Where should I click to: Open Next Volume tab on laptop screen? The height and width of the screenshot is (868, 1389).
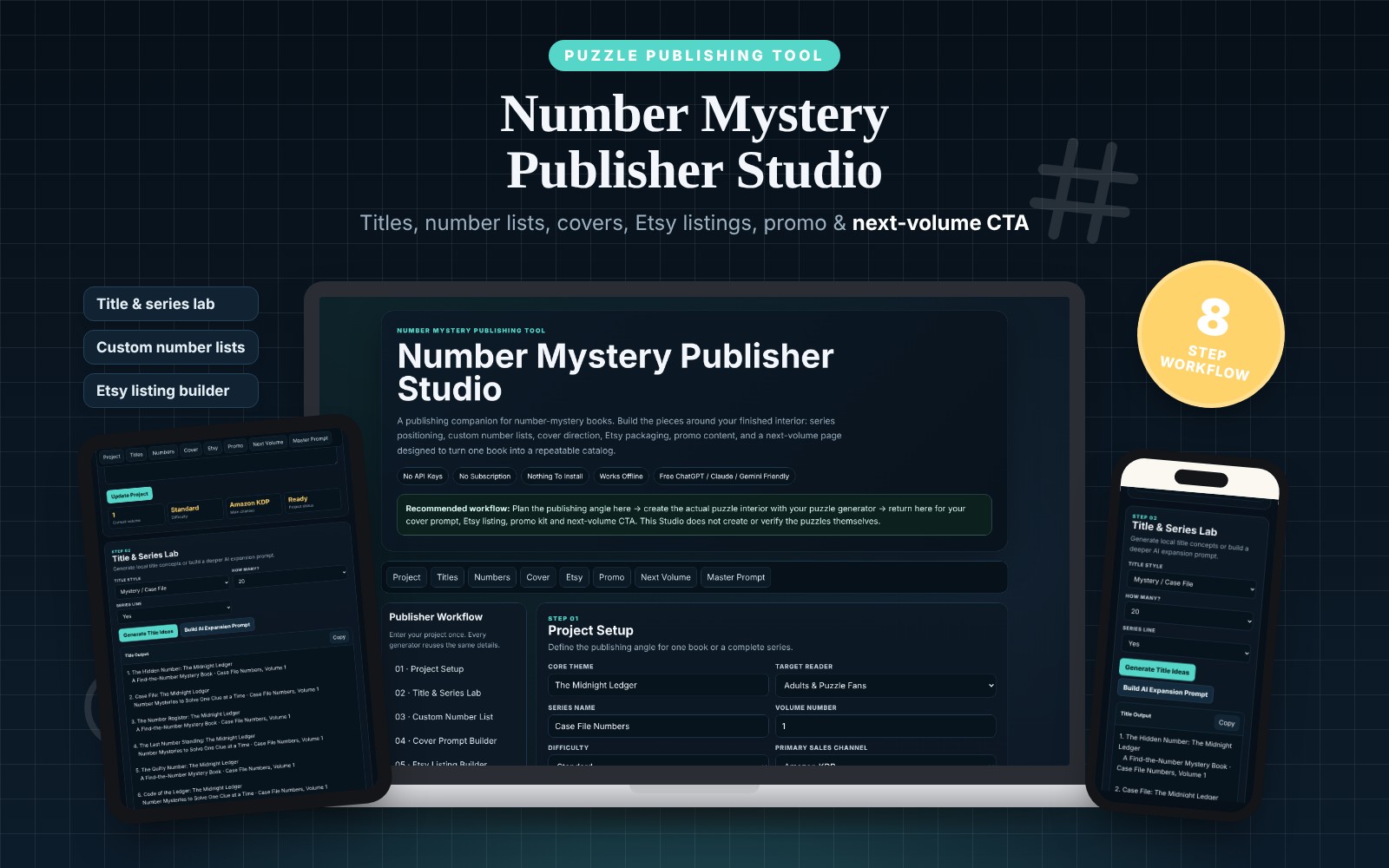pyautogui.click(x=666, y=577)
